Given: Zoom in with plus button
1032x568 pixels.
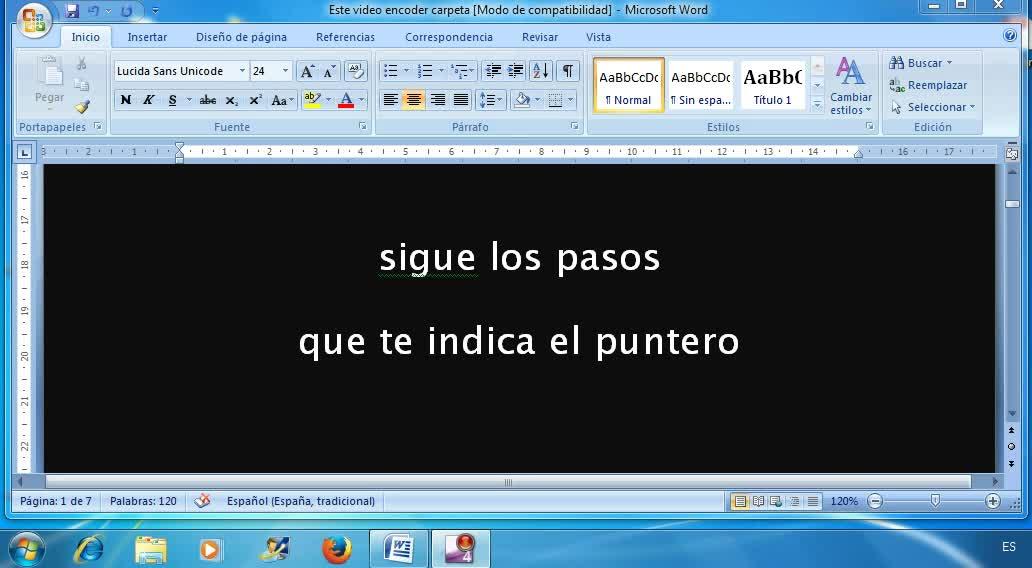Looking at the screenshot, I should coord(993,501).
